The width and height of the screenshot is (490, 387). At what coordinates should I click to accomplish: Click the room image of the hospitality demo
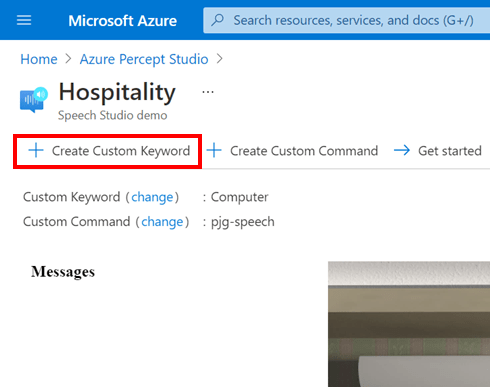(409, 324)
